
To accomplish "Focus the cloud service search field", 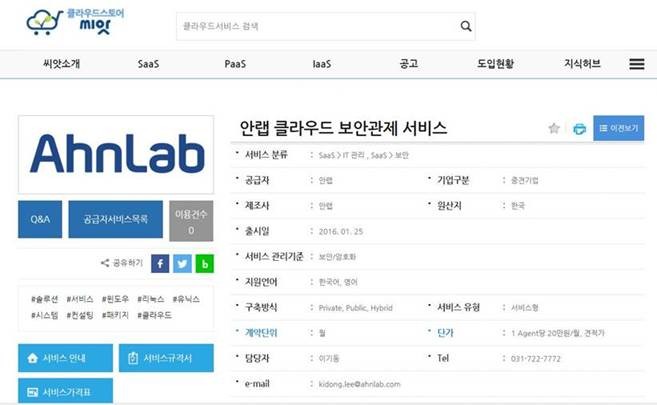I will point(315,27).
